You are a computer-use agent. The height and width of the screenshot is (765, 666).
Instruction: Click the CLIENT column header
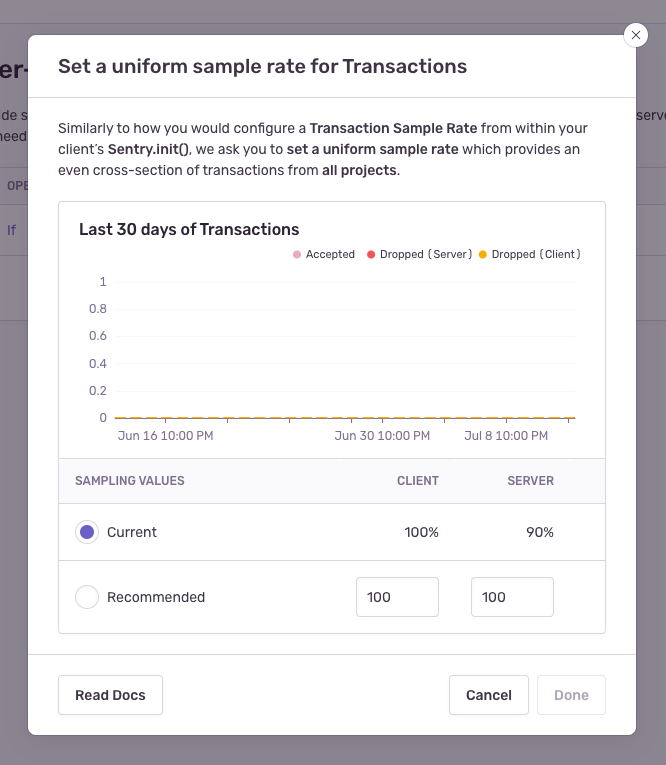tap(418, 481)
